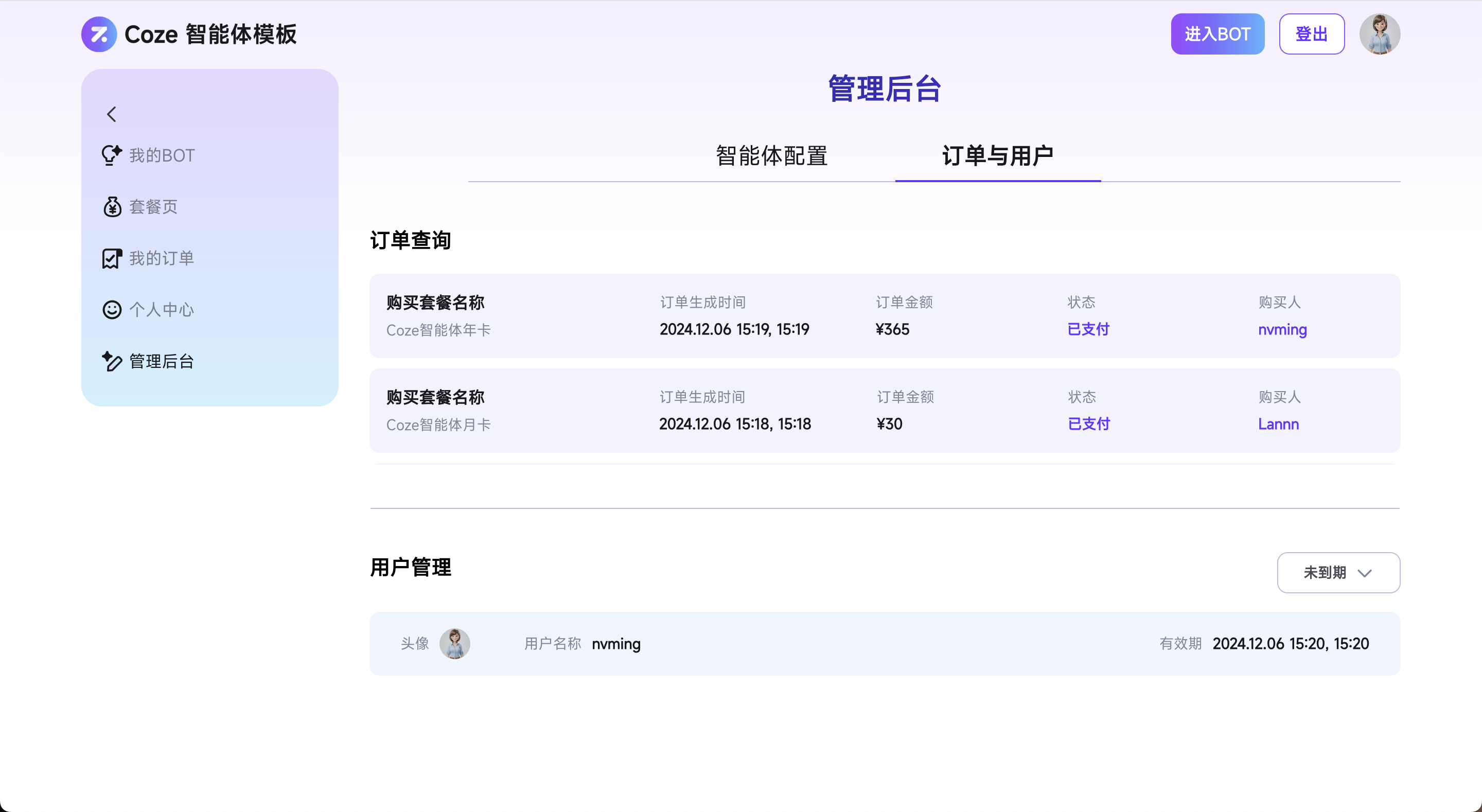The height and width of the screenshot is (812, 1482).
Task: Open buyer nvming from the yearly order row
Action: coord(1282,329)
